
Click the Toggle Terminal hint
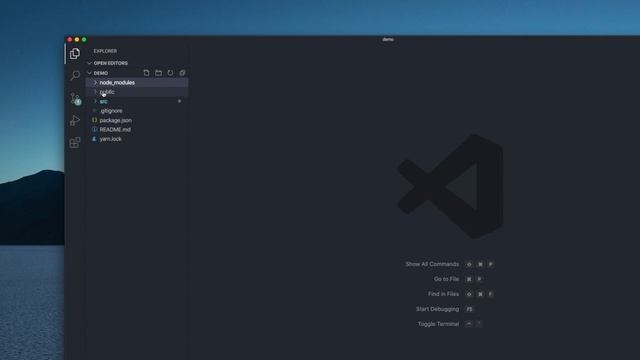pos(438,324)
